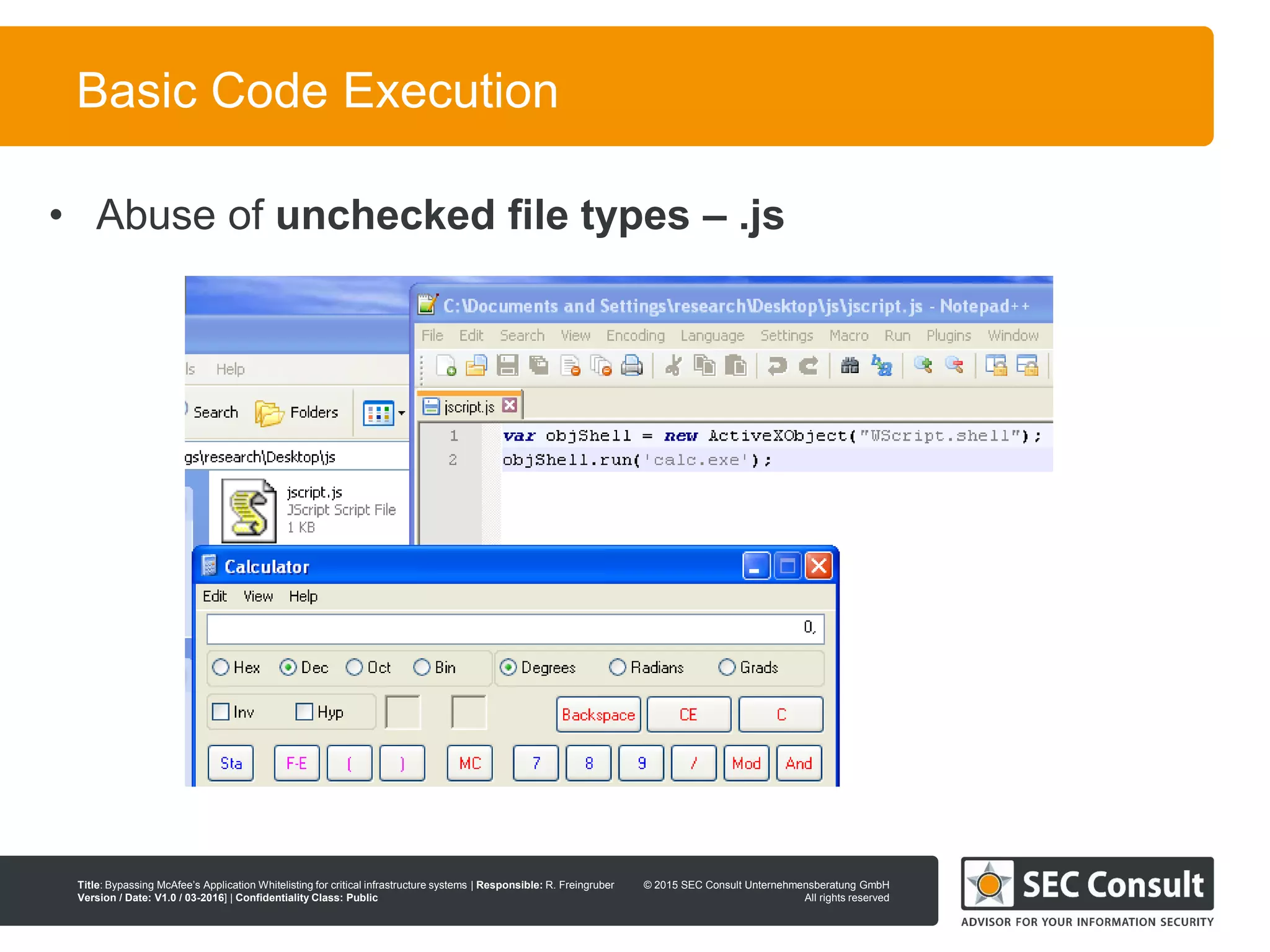Expand the Views dropdown arrow in Explorer
The image size is (1270, 952).
[401, 413]
